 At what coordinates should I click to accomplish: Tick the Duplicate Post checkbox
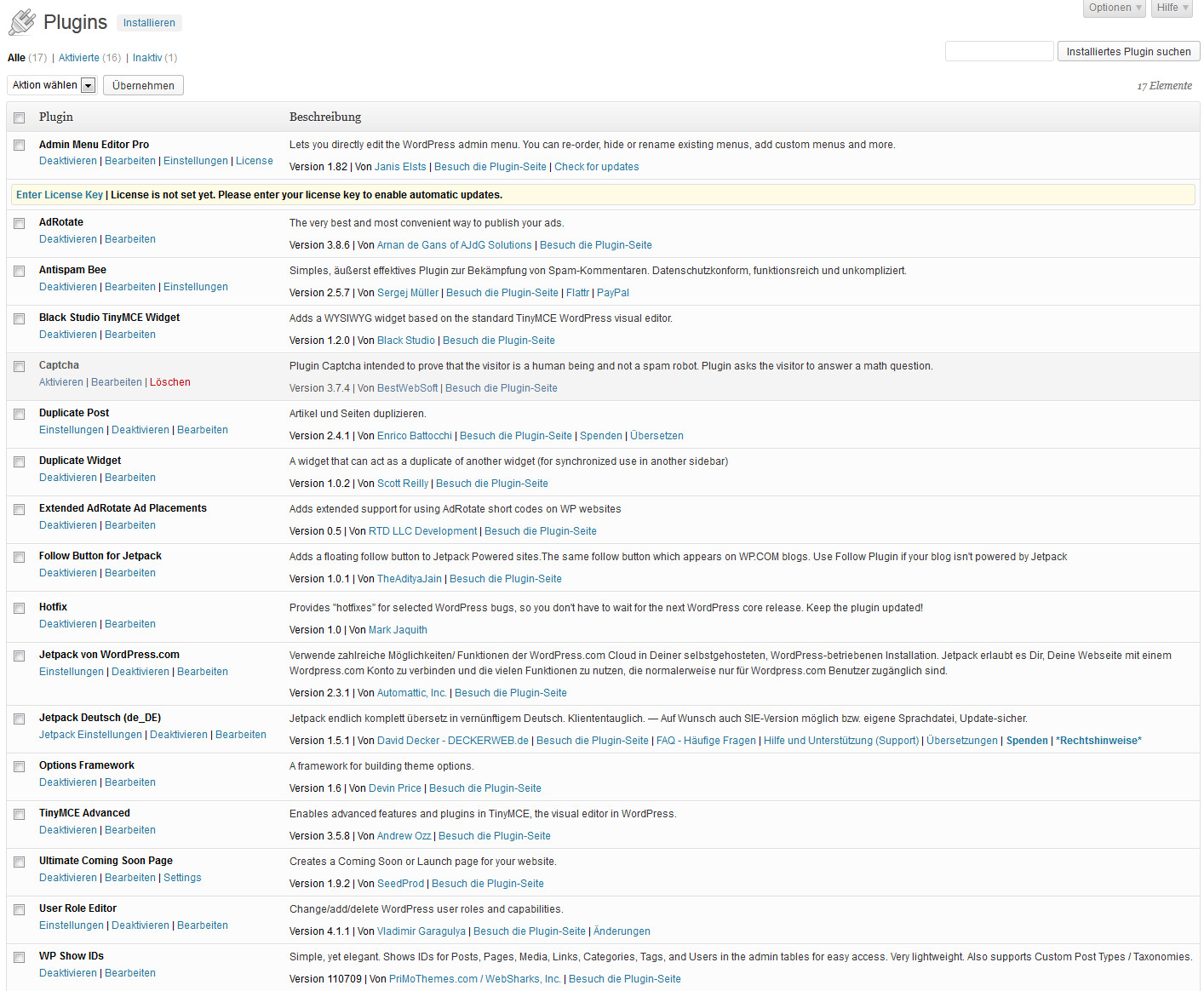click(19, 414)
